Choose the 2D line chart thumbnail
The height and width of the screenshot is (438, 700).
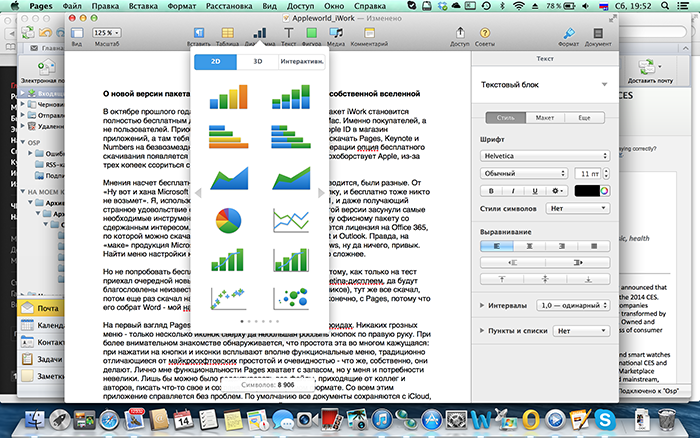[289, 218]
